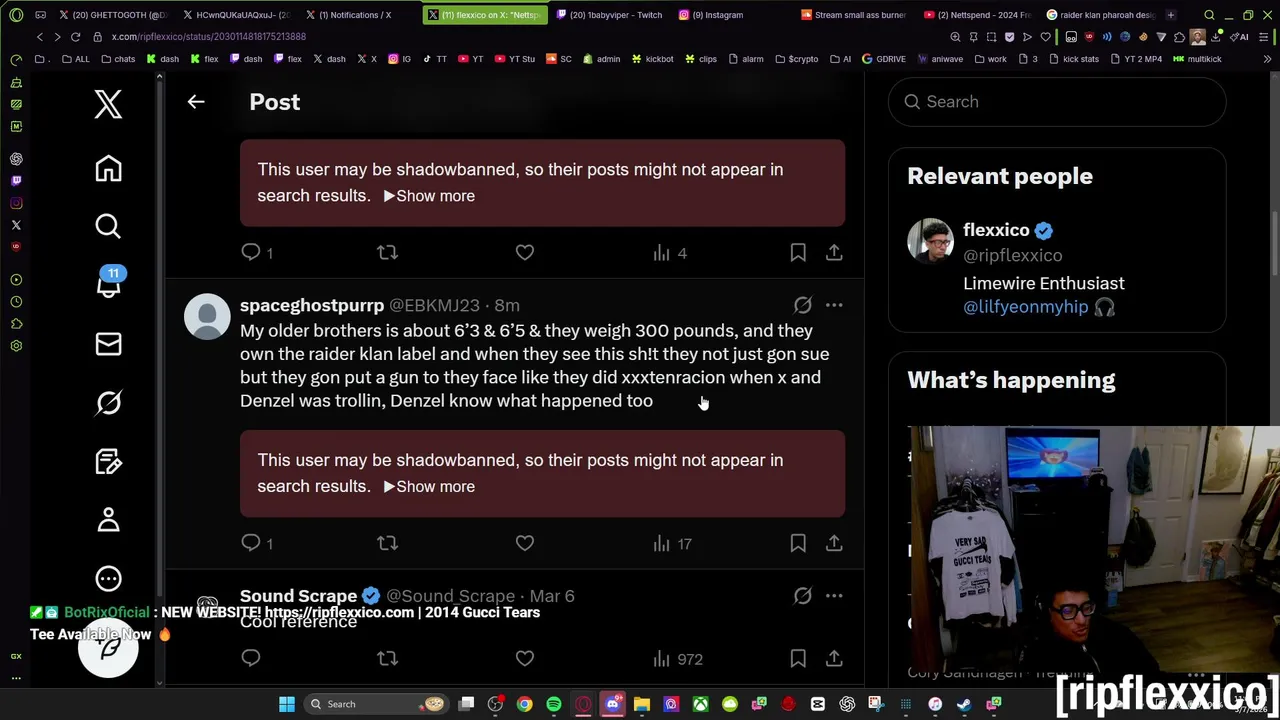The image size is (1280, 720).
Task: Open More circle menu in sidebar
Action: coord(108,578)
